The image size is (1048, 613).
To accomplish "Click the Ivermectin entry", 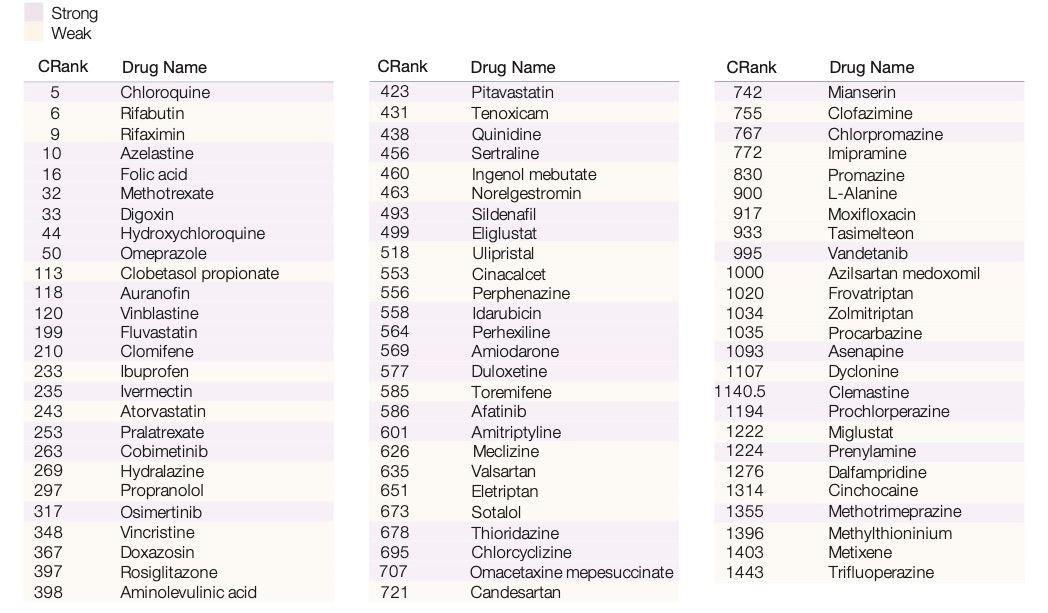I will 156,391.
